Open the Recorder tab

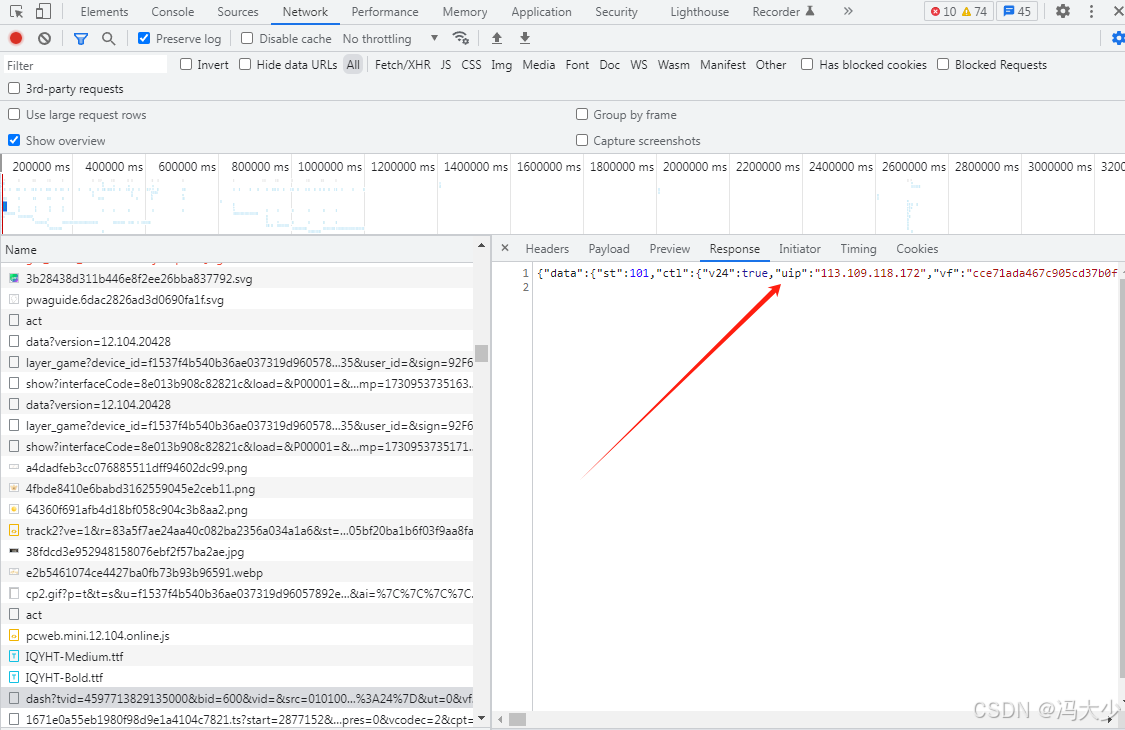point(783,11)
